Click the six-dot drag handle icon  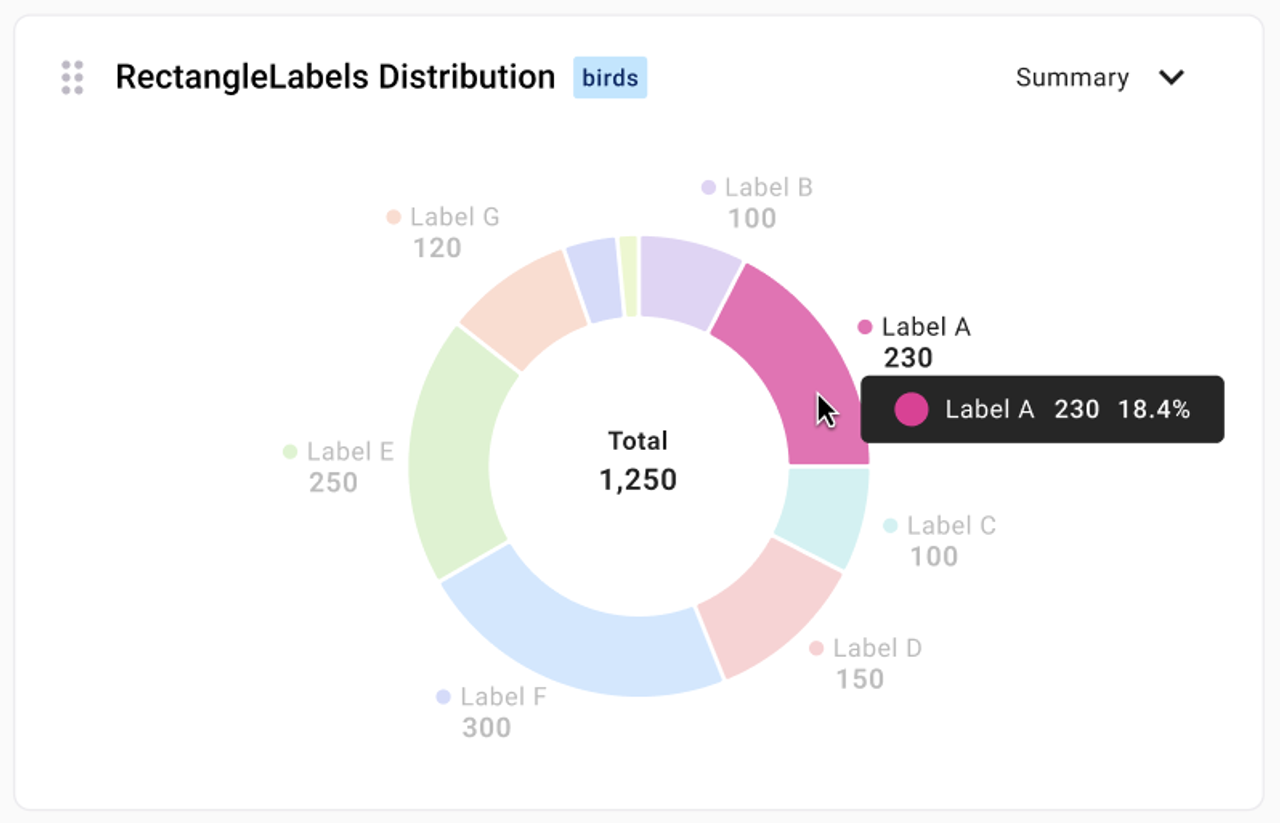71,76
